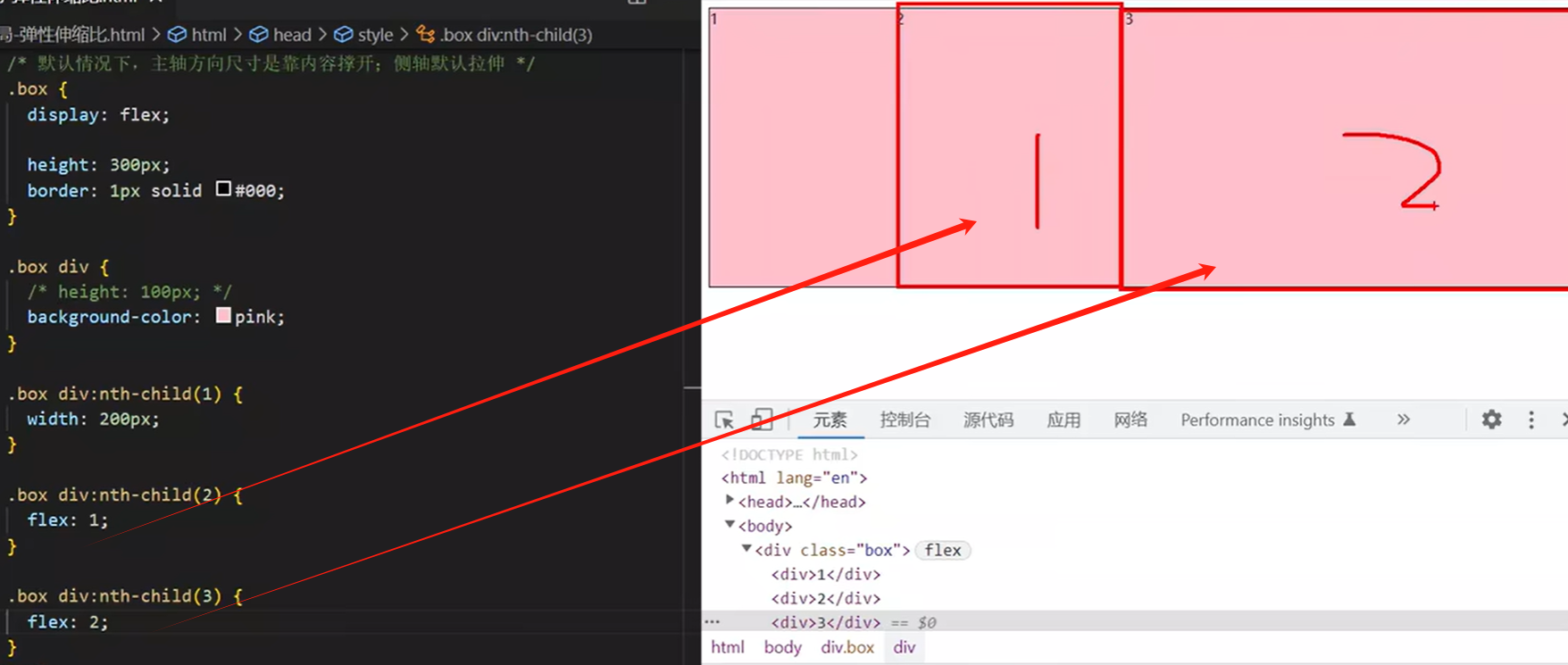Select the <div>1</div> DOM node

pyautogui.click(x=826, y=574)
